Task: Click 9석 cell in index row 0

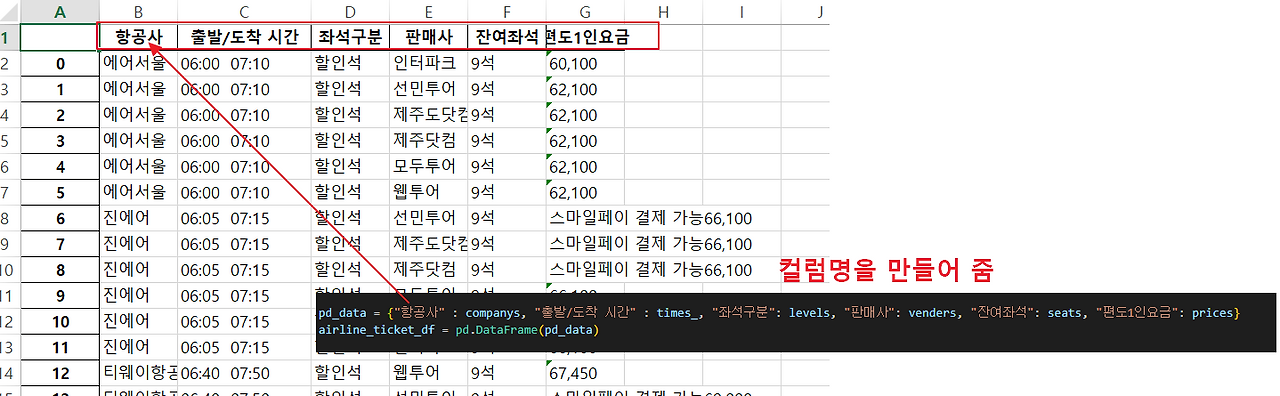Action: (x=506, y=64)
